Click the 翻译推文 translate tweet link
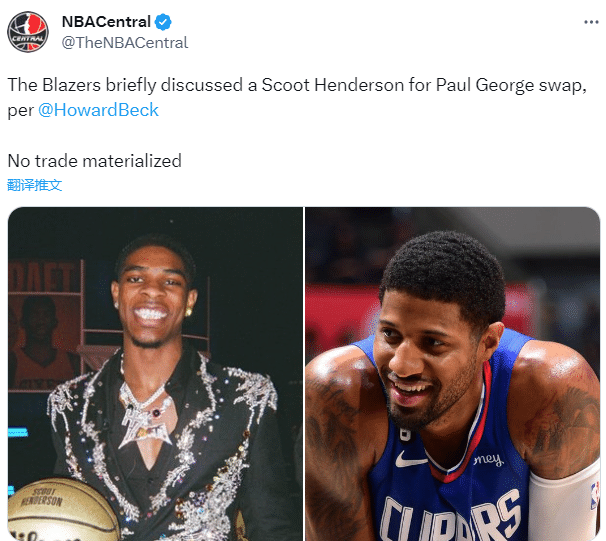This screenshot has width=606, height=541. click(x=35, y=185)
